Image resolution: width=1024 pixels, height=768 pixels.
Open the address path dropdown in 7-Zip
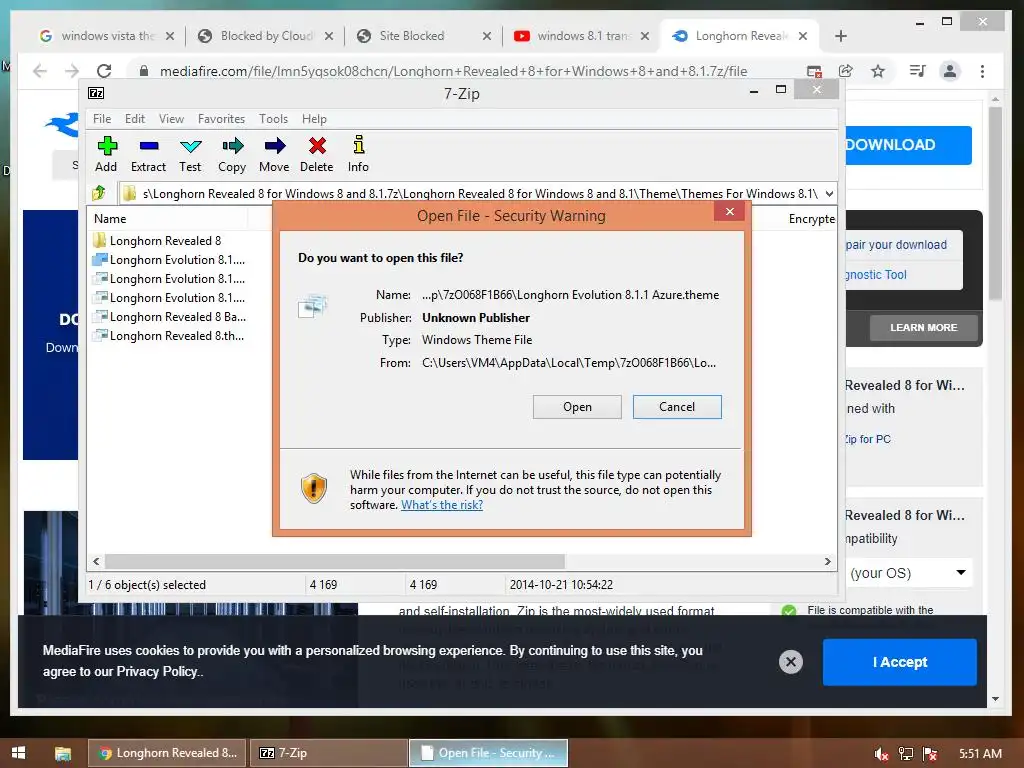[829, 193]
